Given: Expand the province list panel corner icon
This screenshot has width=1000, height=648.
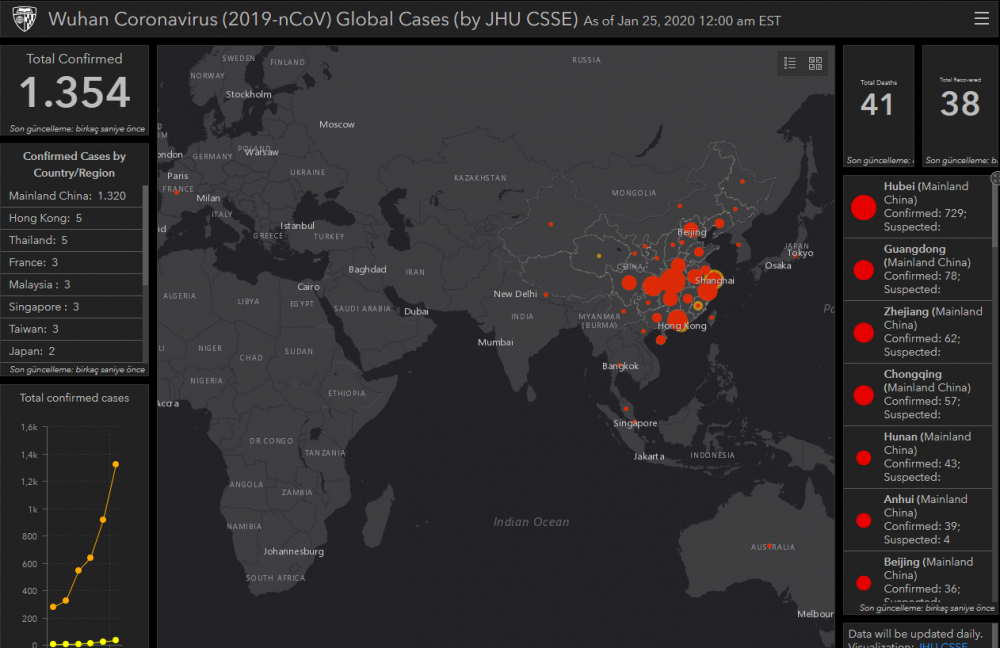Looking at the screenshot, I should tap(995, 178).
